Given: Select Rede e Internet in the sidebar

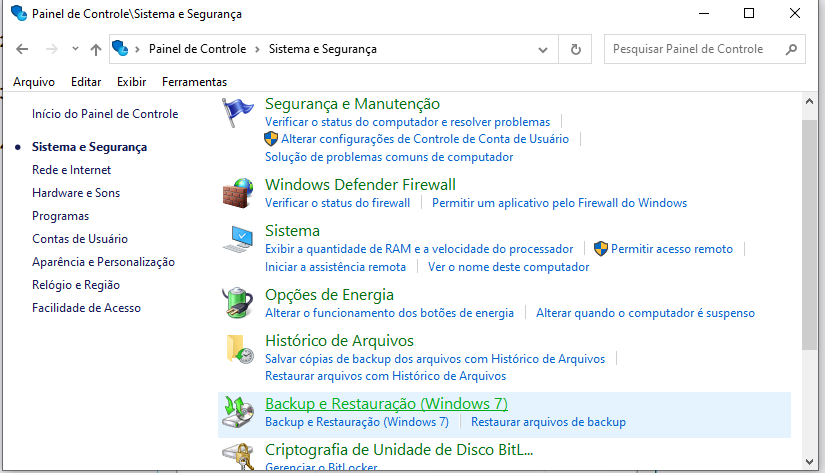Looking at the screenshot, I should [x=71, y=170].
